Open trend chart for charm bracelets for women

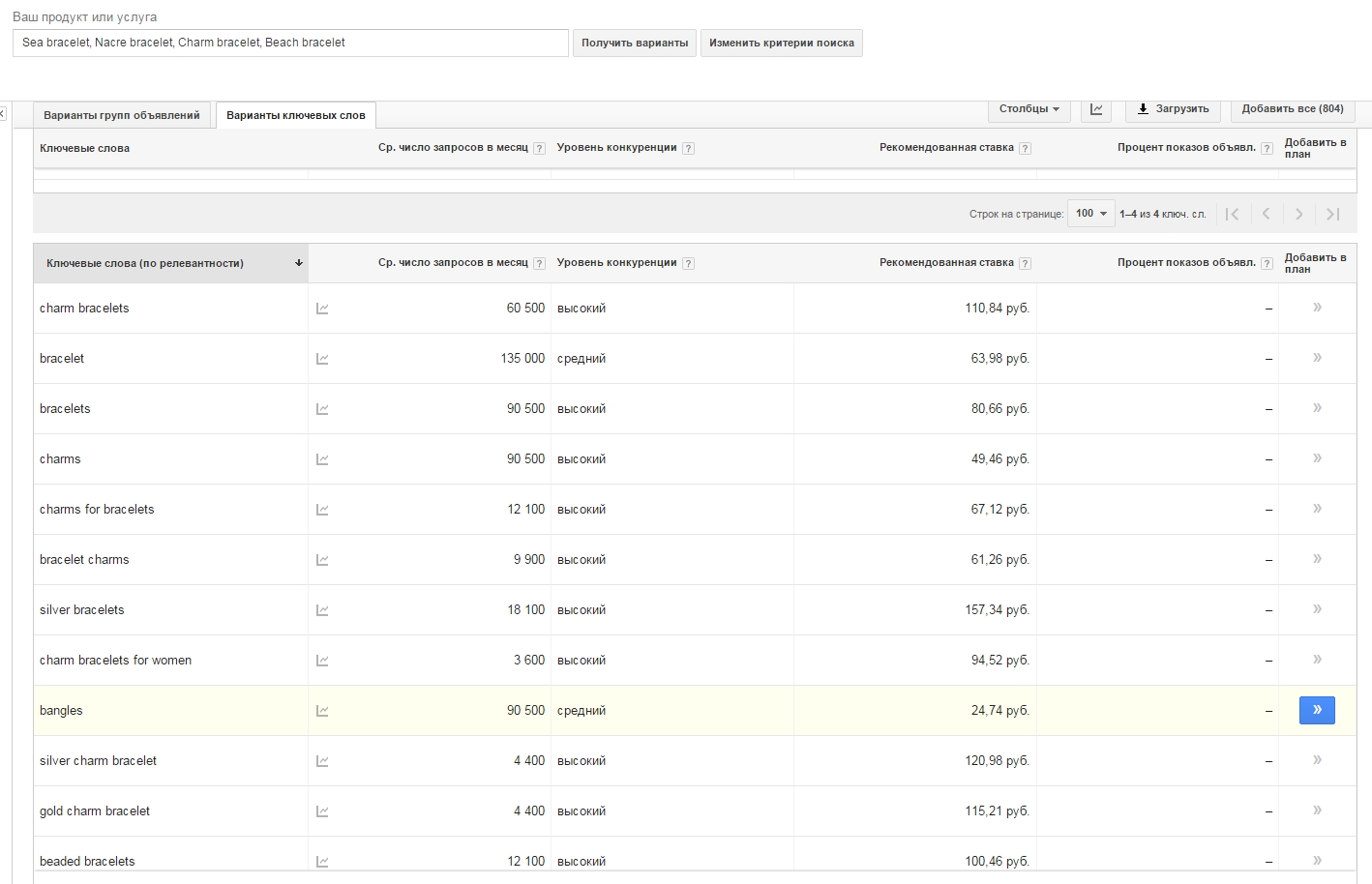click(322, 661)
